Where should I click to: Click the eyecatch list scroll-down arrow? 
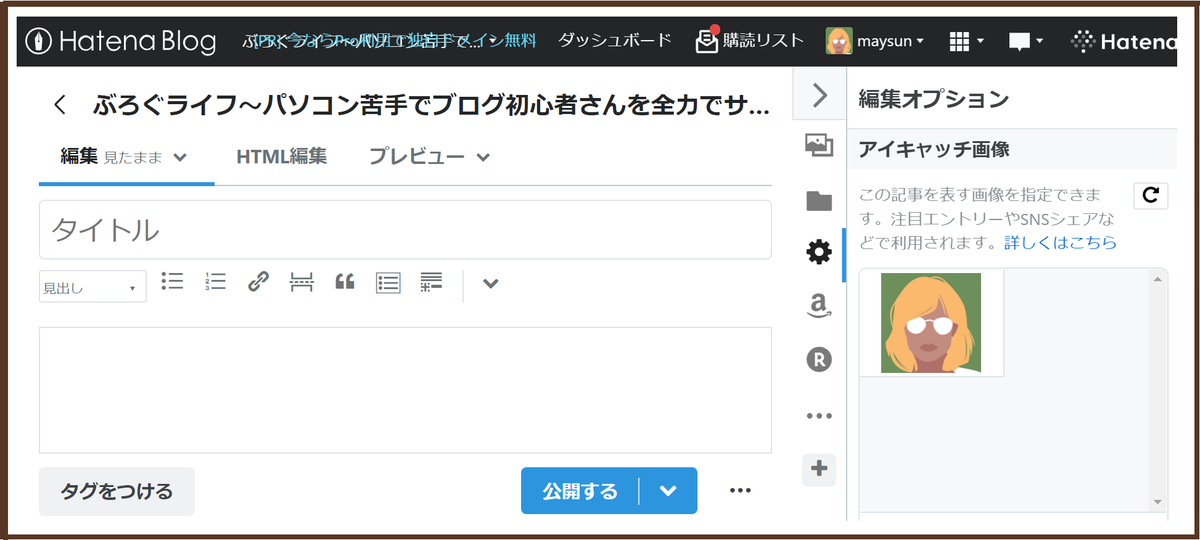click(1158, 502)
